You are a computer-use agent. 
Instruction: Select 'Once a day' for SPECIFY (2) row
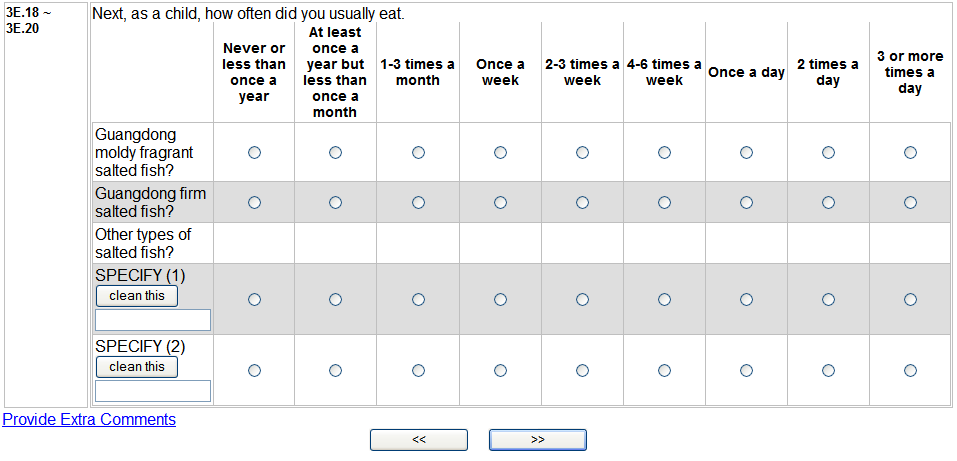coord(746,370)
